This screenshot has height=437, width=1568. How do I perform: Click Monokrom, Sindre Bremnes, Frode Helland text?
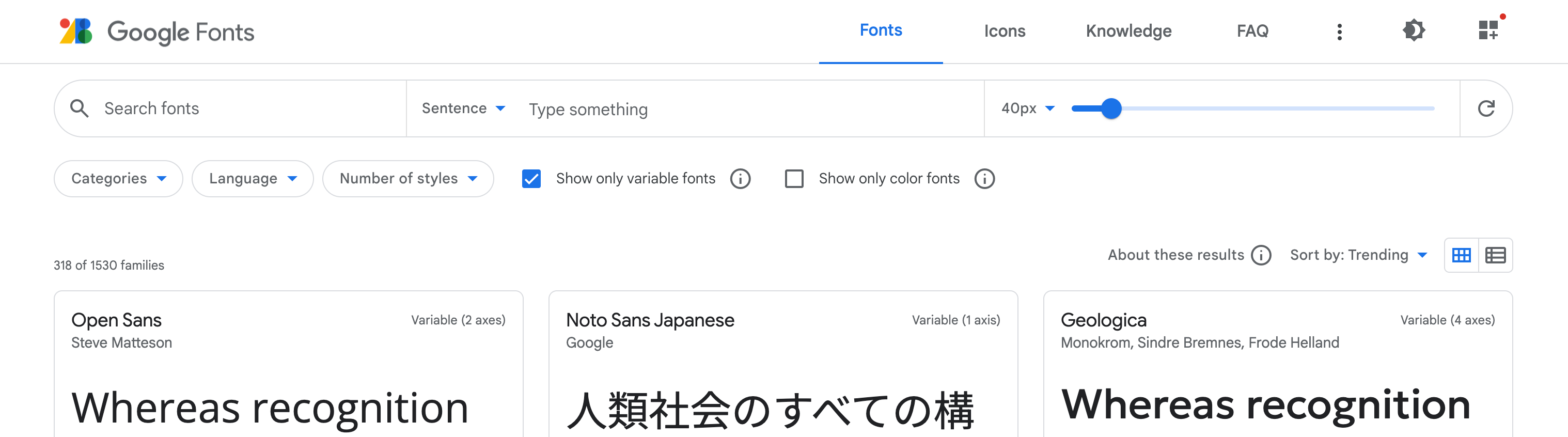1199,342
